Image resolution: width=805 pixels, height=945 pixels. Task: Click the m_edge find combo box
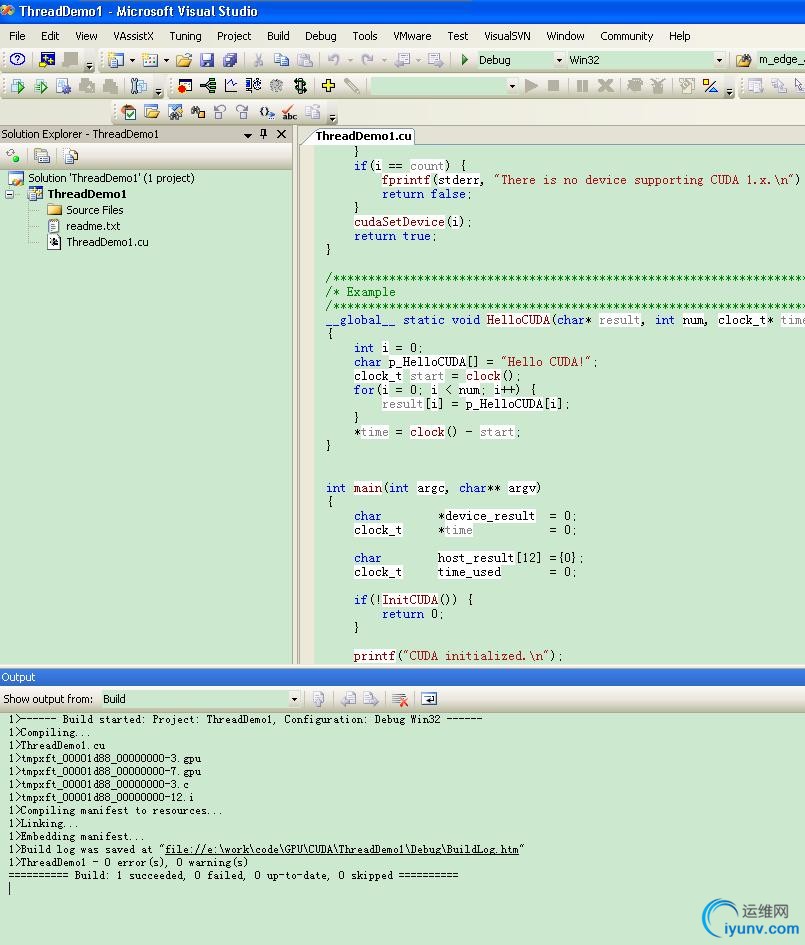780,59
